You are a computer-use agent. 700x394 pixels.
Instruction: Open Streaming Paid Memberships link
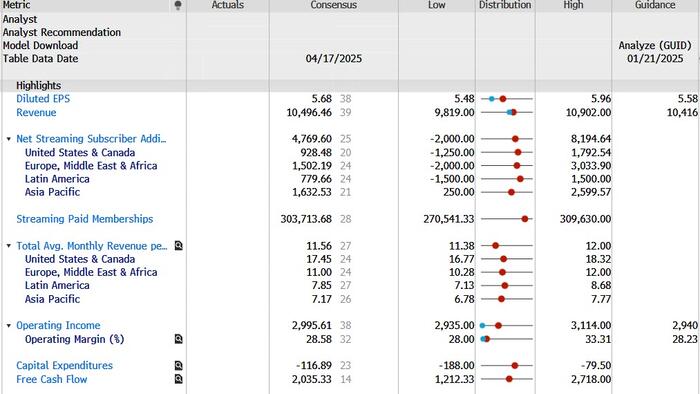pos(84,219)
